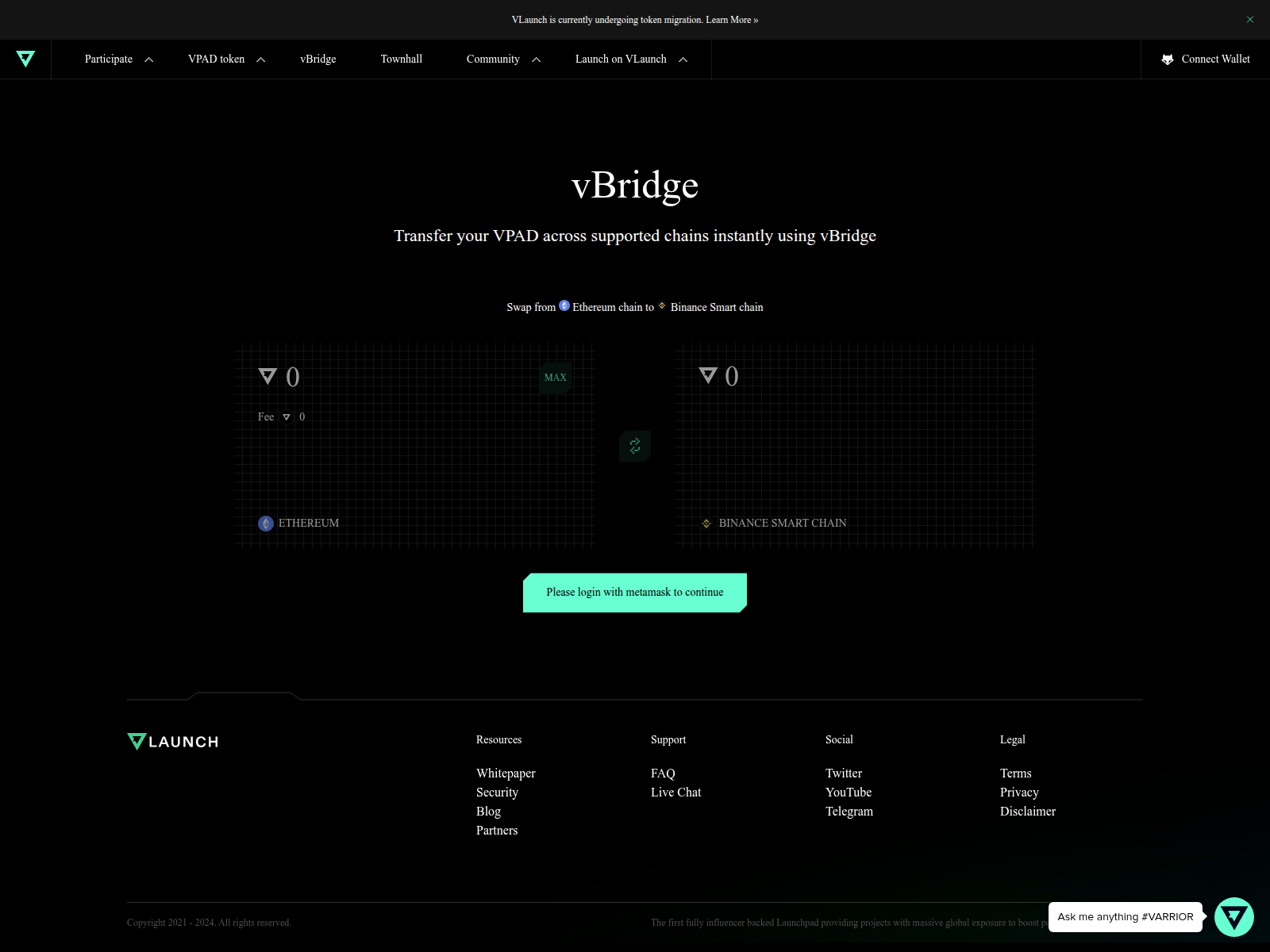Click the Resources footer heading

[x=499, y=739]
